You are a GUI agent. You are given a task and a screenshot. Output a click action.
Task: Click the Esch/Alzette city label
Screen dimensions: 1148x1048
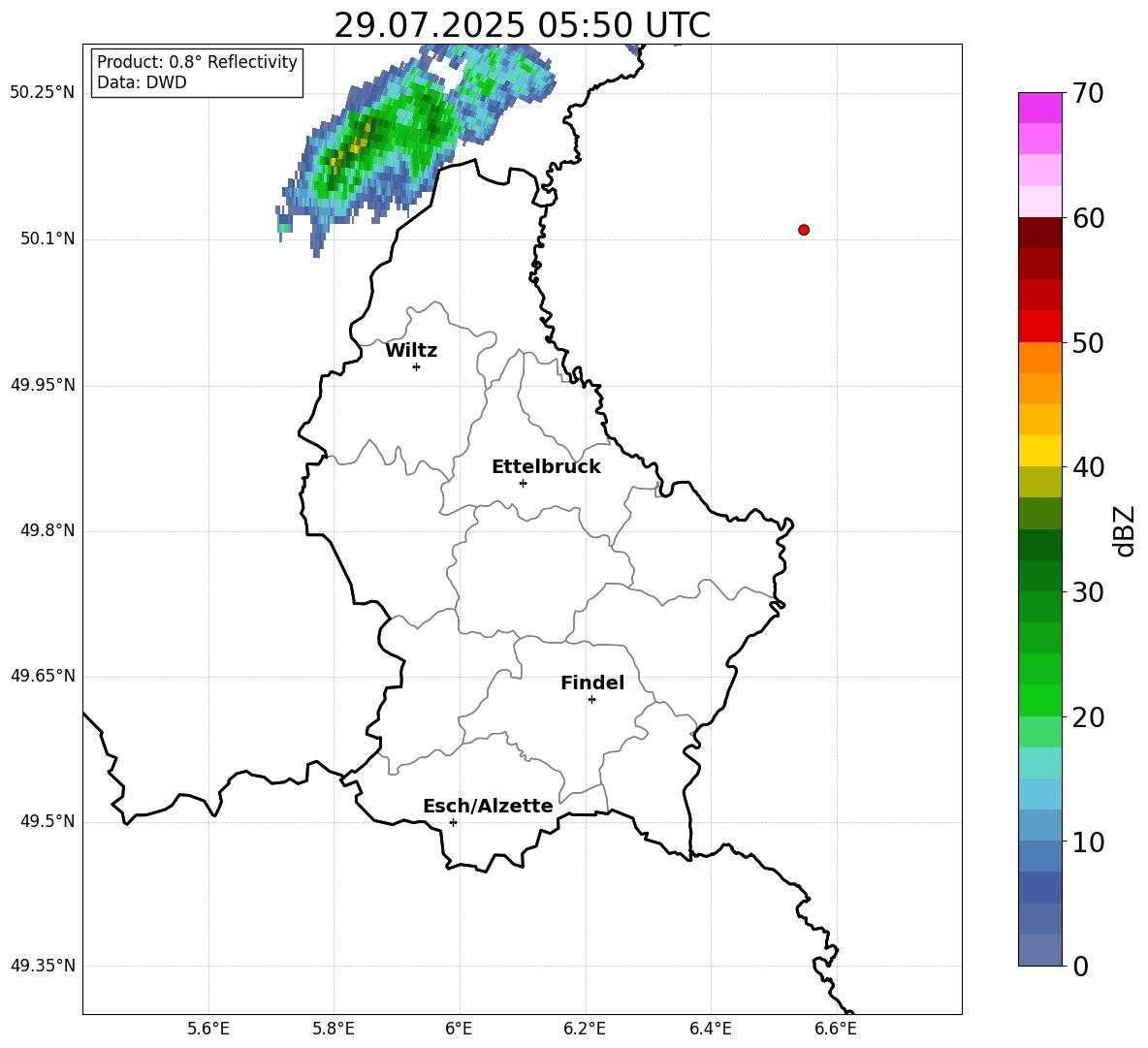click(x=488, y=807)
